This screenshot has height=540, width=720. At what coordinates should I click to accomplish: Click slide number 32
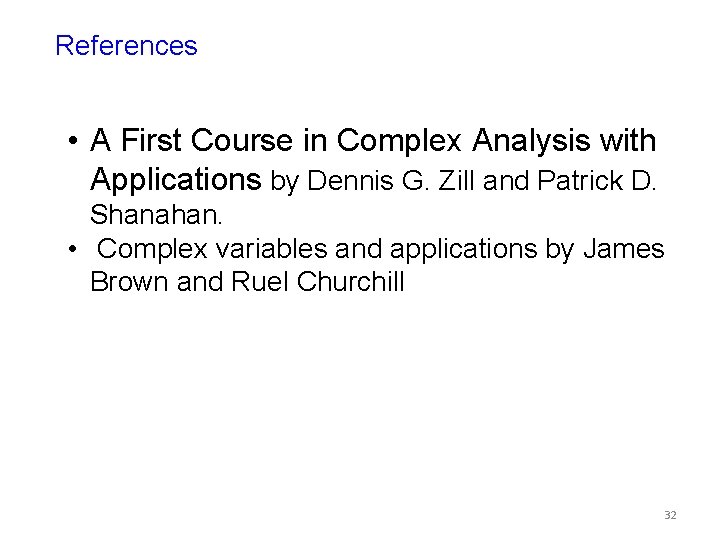coord(670,515)
